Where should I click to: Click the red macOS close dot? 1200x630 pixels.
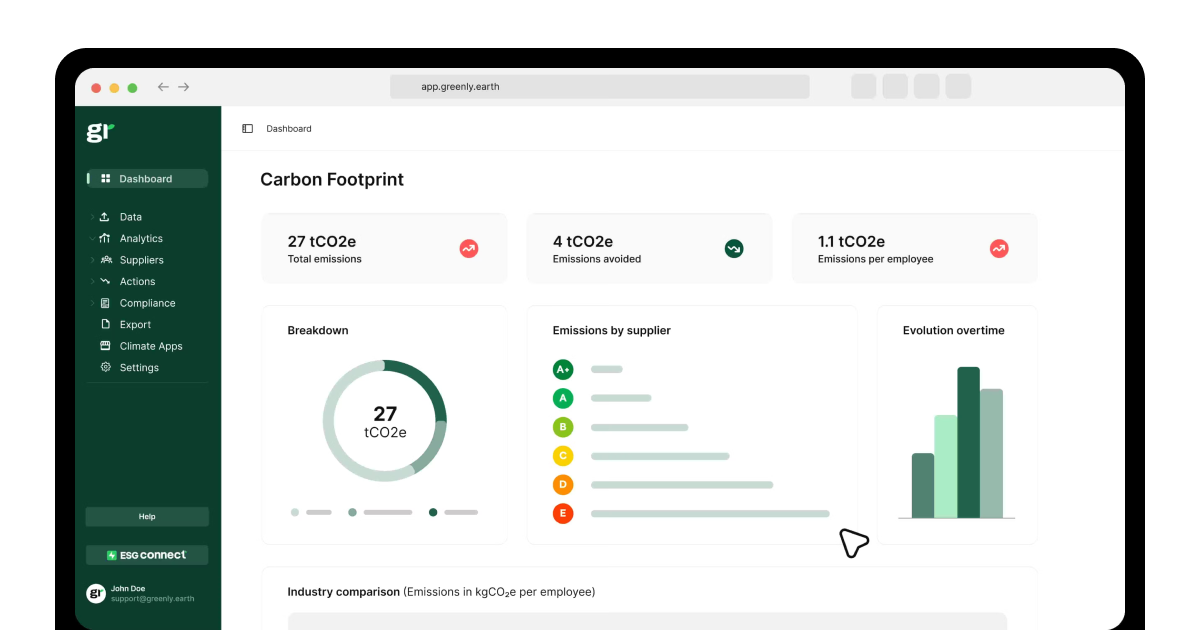pos(96,88)
